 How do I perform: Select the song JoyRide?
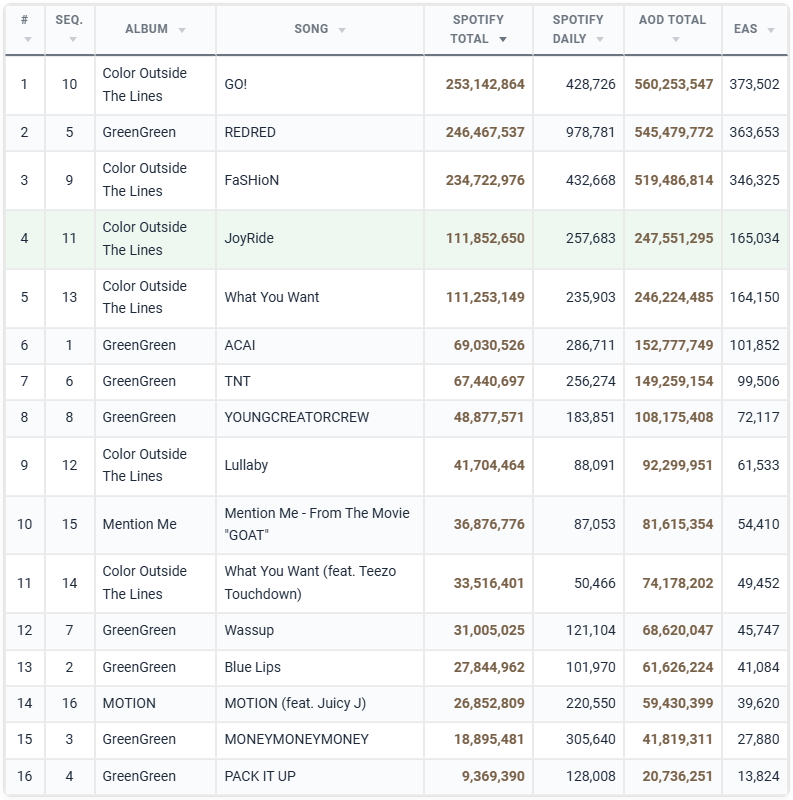(249, 238)
